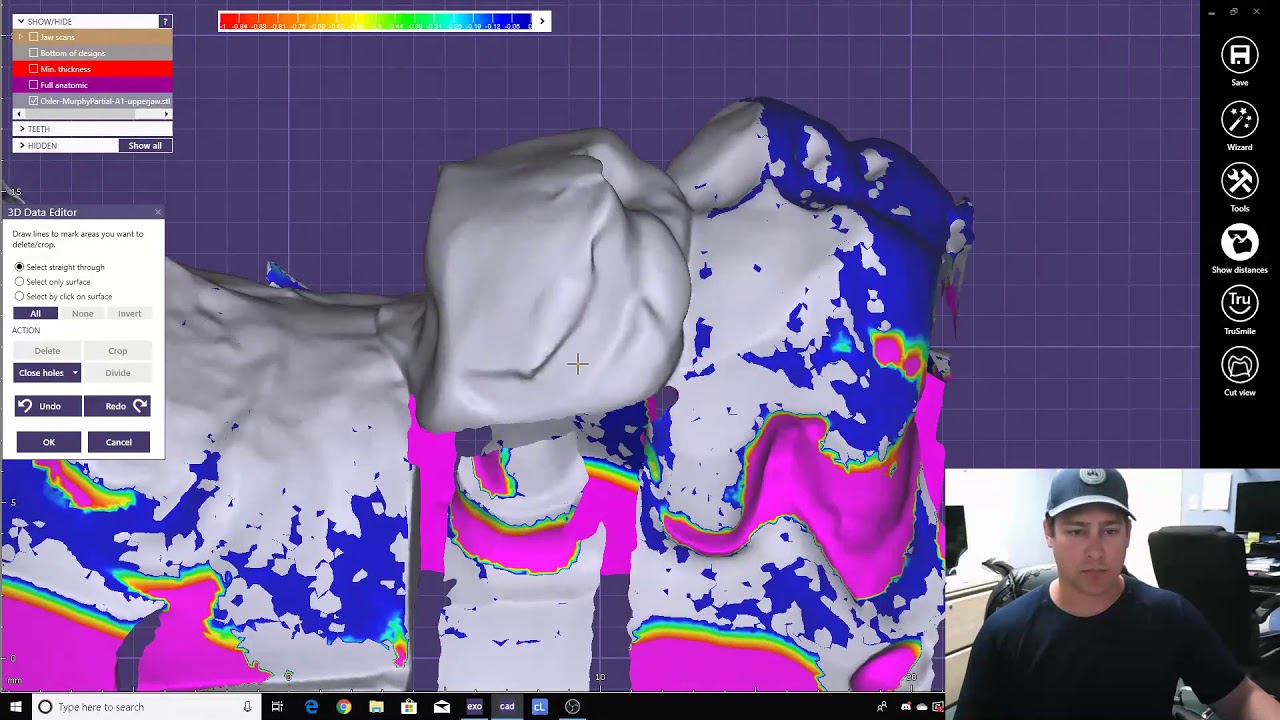The height and width of the screenshot is (720, 1280).
Task: Open File Explorer from taskbar
Action: click(x=376, y=707)
